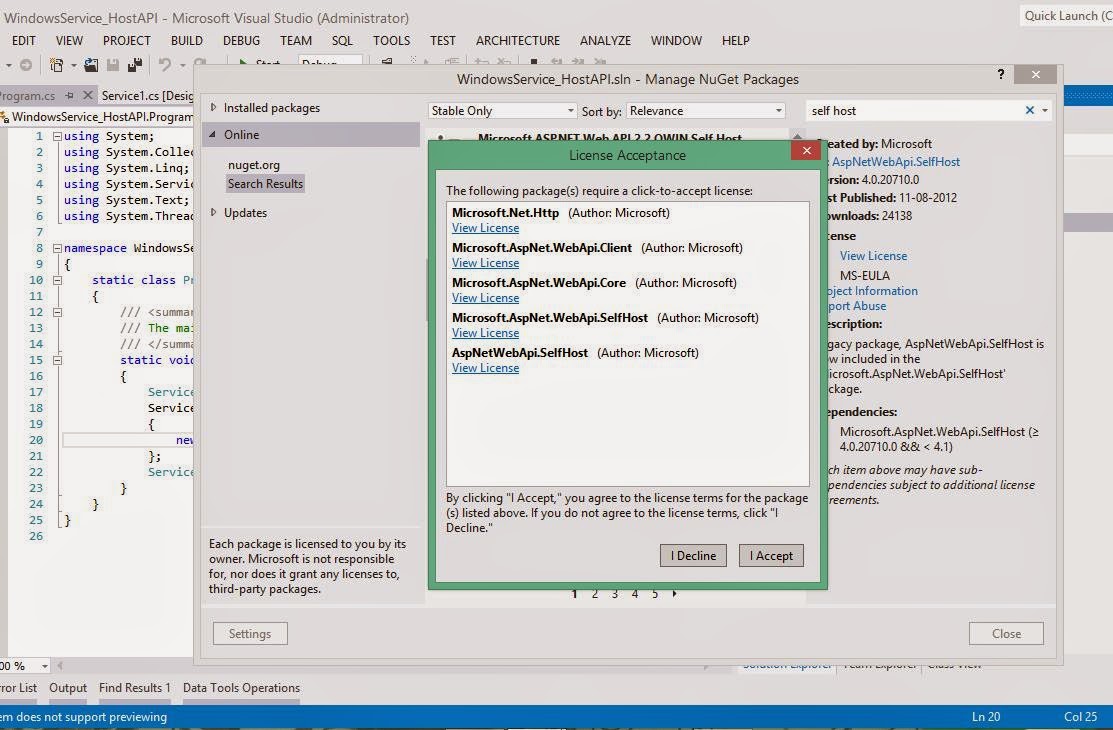This screenshot has width=1113, height=730.
Task: Open the search box history dropdown arrow
Action: tap(1045, 111)
